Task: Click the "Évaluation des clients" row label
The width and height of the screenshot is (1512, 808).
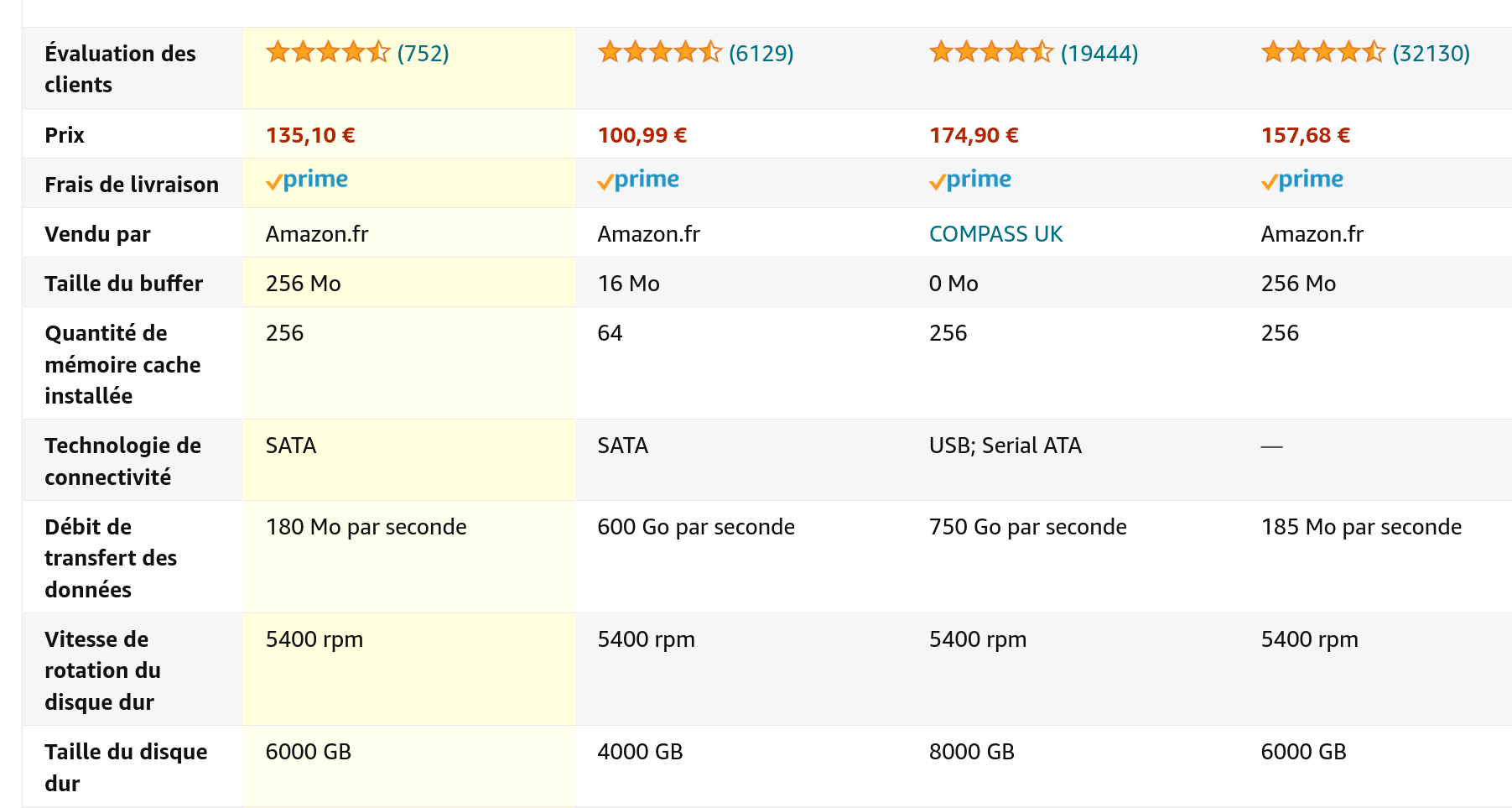Action: (120, 69)
